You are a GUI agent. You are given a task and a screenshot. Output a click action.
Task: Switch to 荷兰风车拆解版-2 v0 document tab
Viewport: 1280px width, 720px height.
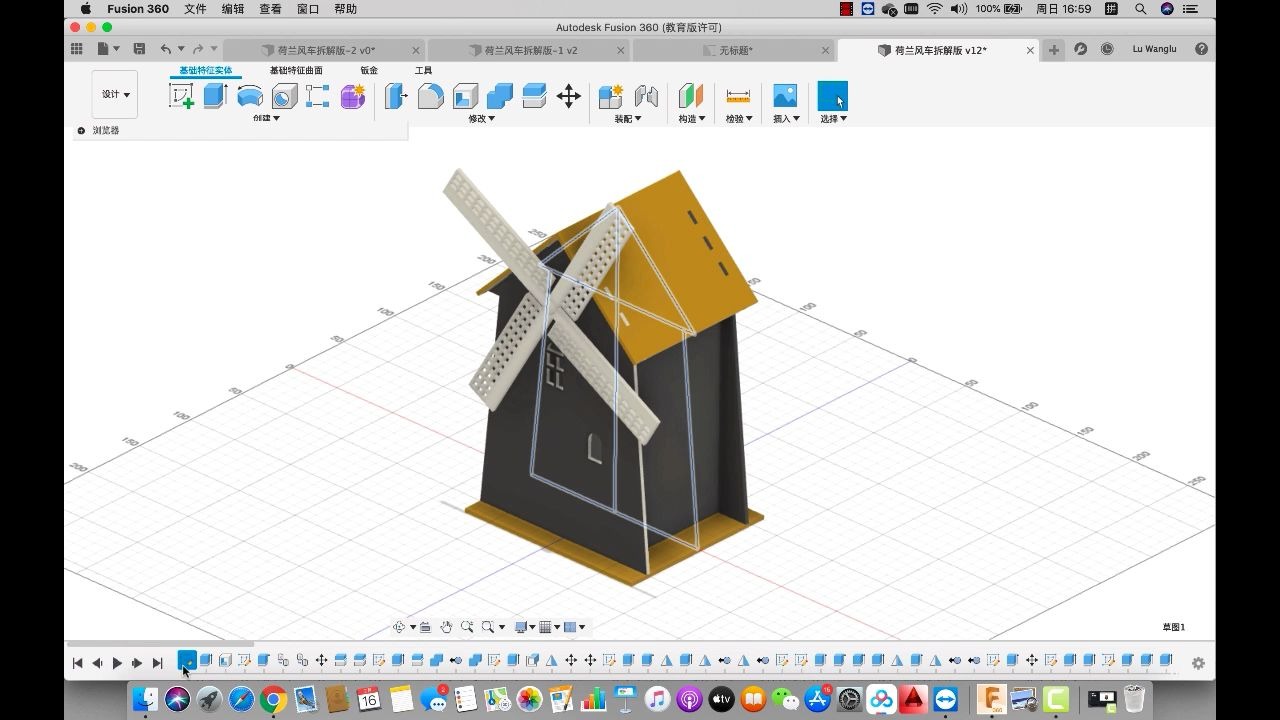[x=324, y=50]
